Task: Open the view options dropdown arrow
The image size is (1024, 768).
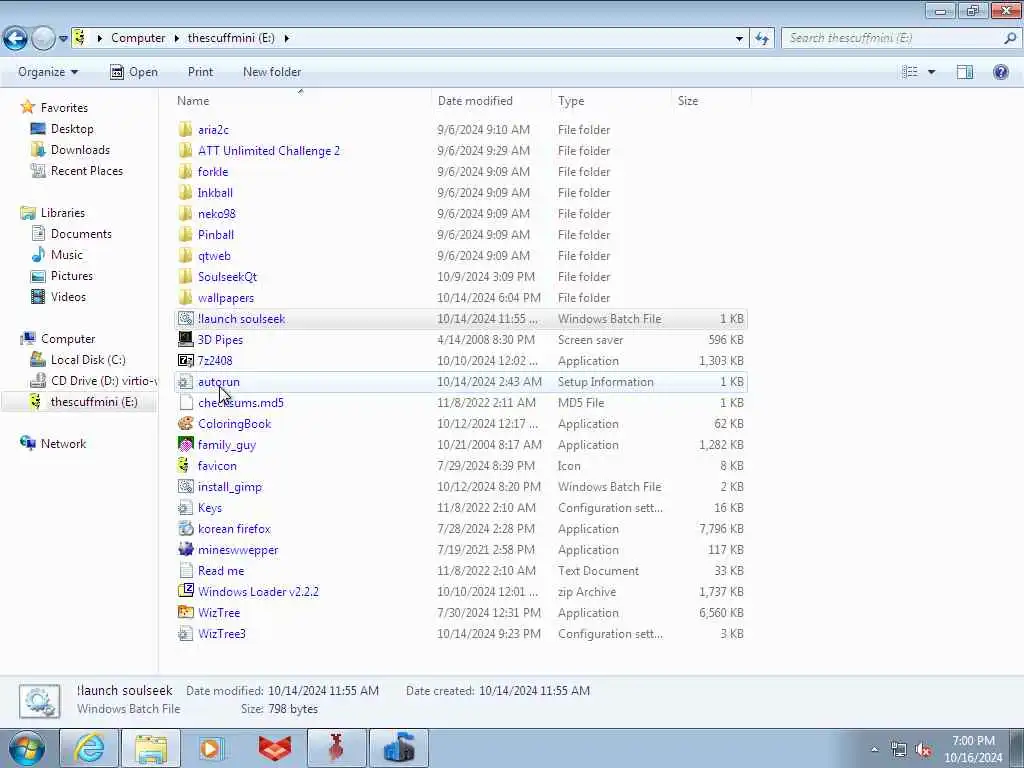Action: click(x=931, y=72)
